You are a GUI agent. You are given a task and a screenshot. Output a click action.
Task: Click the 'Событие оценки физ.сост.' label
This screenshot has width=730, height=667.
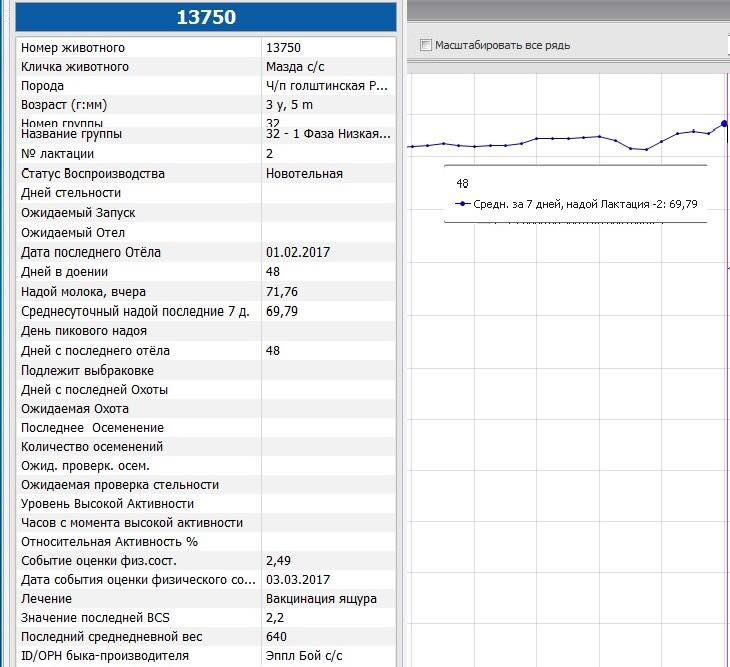coord(99,561)
